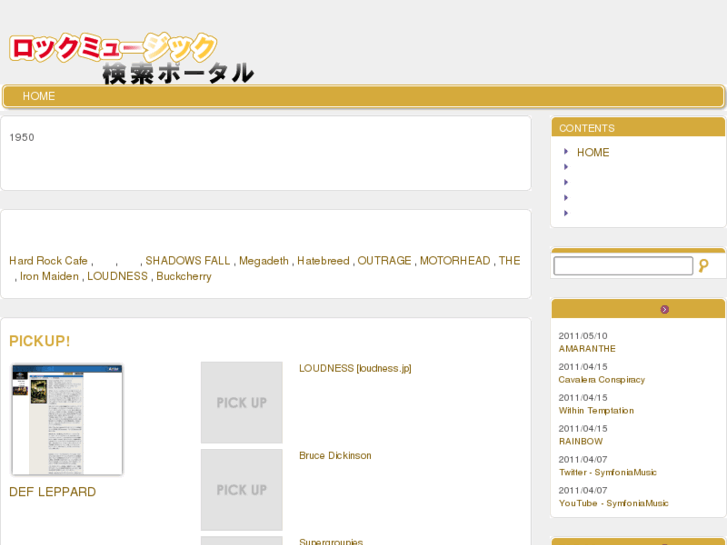Open the OUTRAGE tag link
The height and width of the screenshot is (545, 727).
pos(384,261)
